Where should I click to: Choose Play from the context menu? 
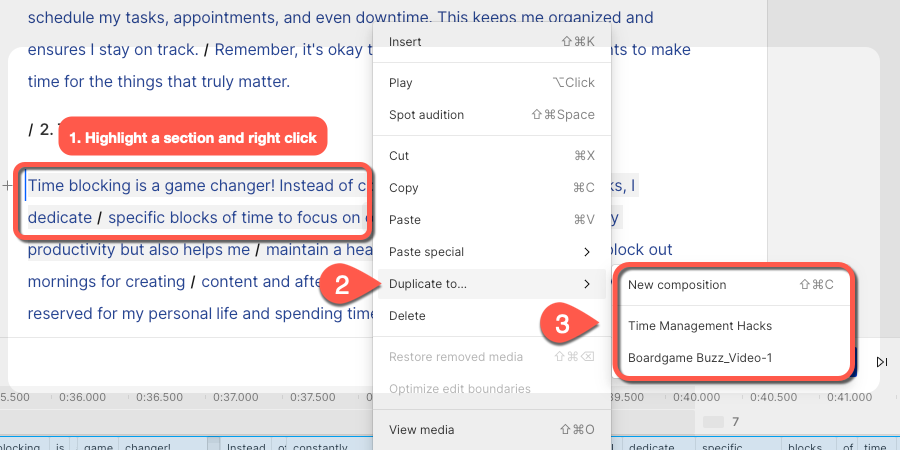[x=491, y=83]
